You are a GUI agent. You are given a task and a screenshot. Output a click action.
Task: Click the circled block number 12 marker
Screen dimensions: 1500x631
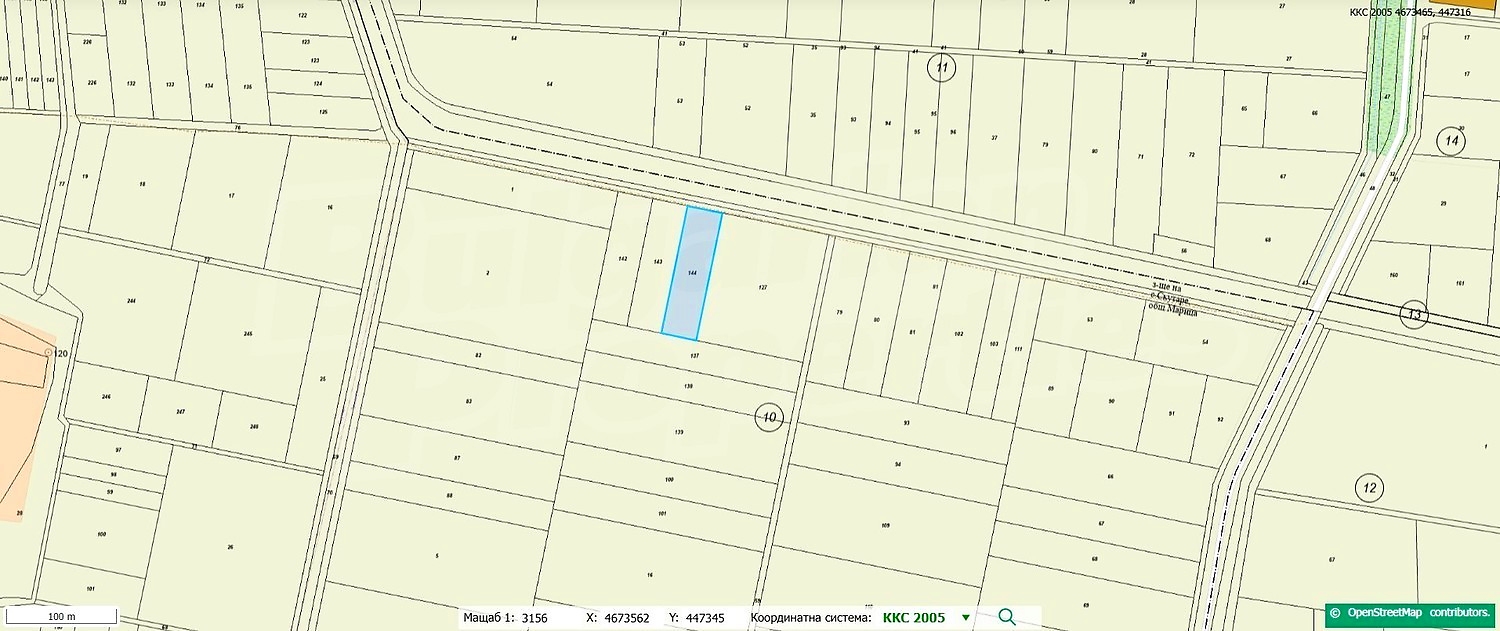(x=1369, y=489)
